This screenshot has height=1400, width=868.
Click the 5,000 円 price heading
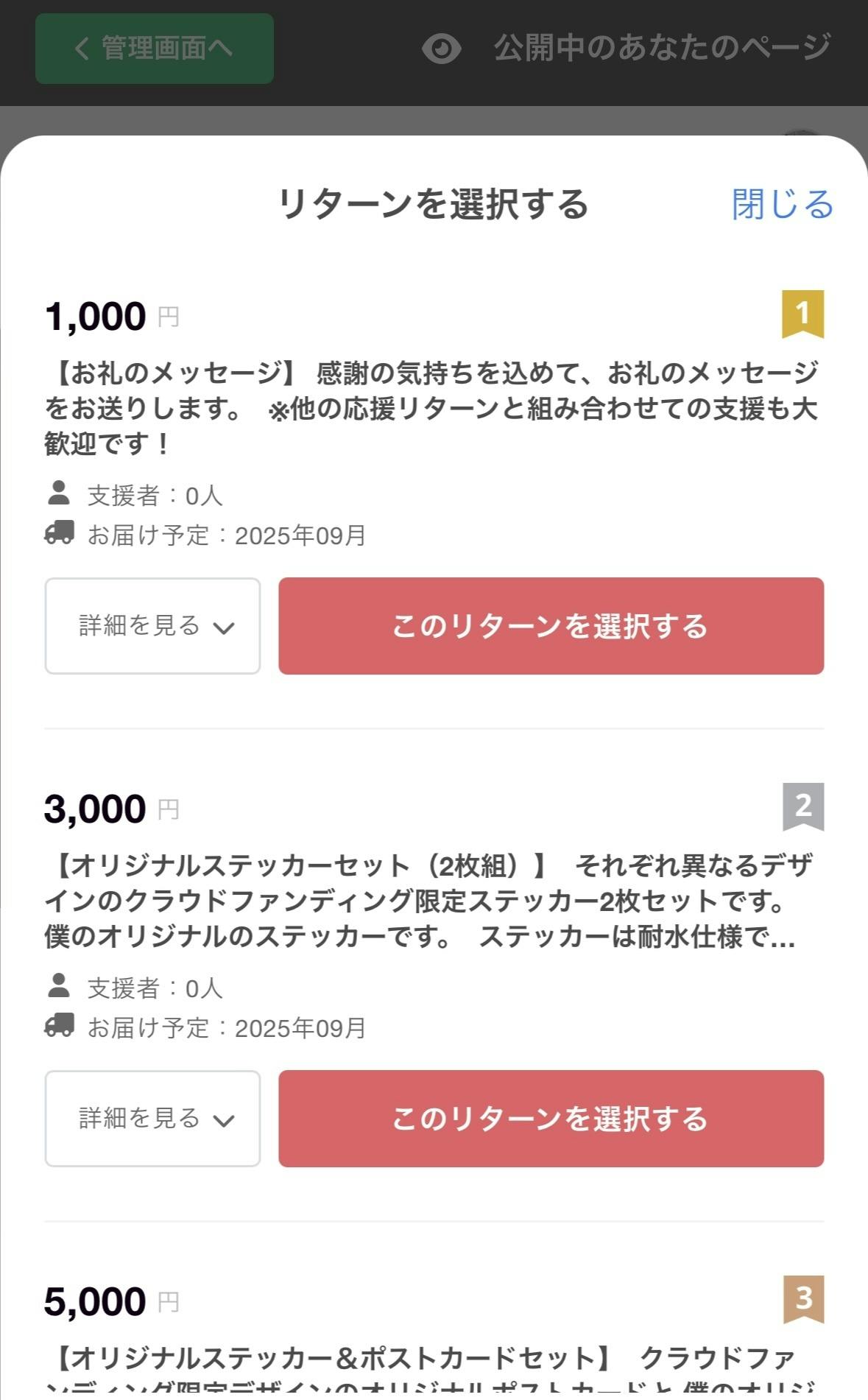pos(112,1302)
